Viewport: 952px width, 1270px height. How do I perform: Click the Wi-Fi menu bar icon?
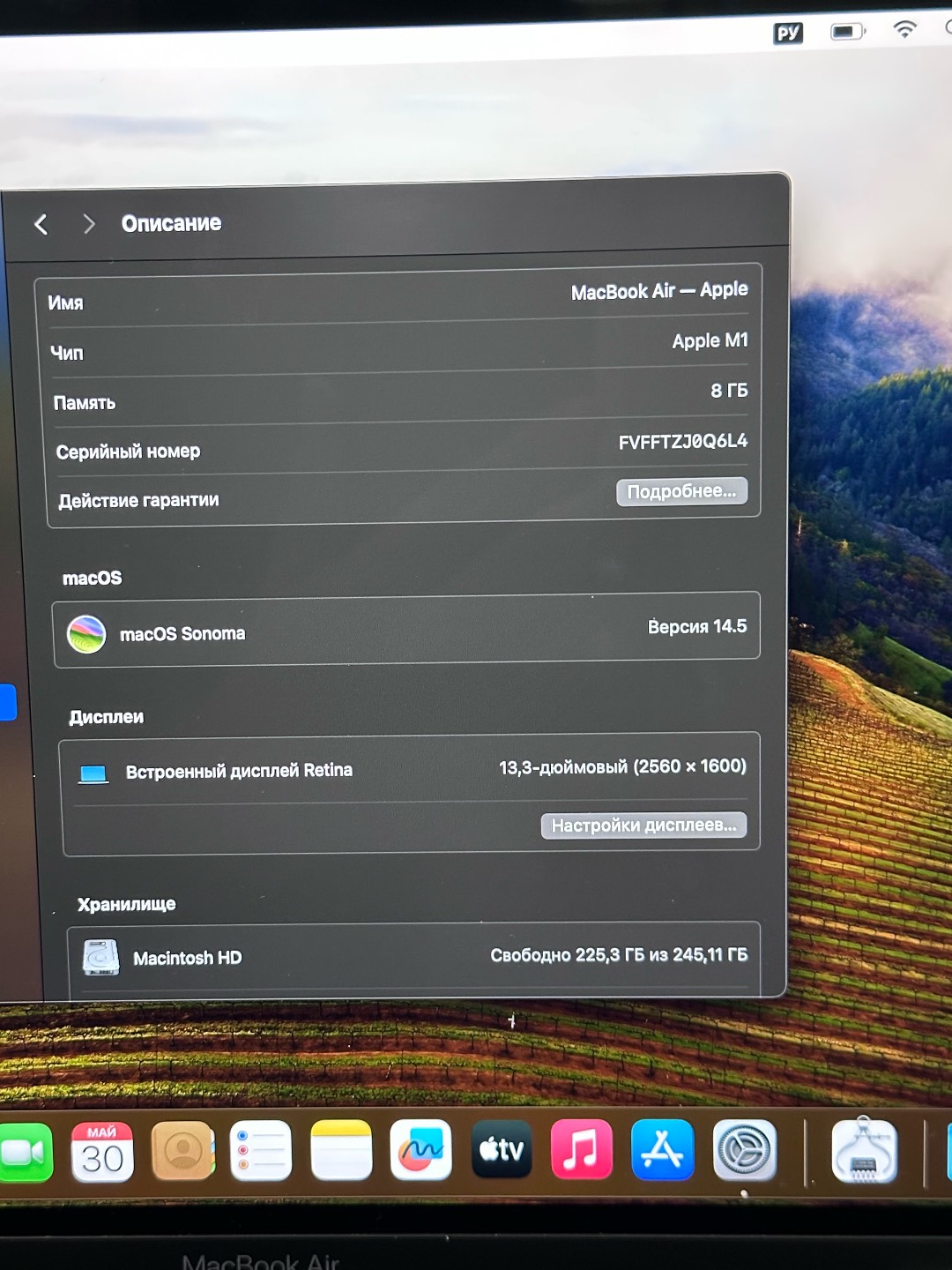(904, 29)
